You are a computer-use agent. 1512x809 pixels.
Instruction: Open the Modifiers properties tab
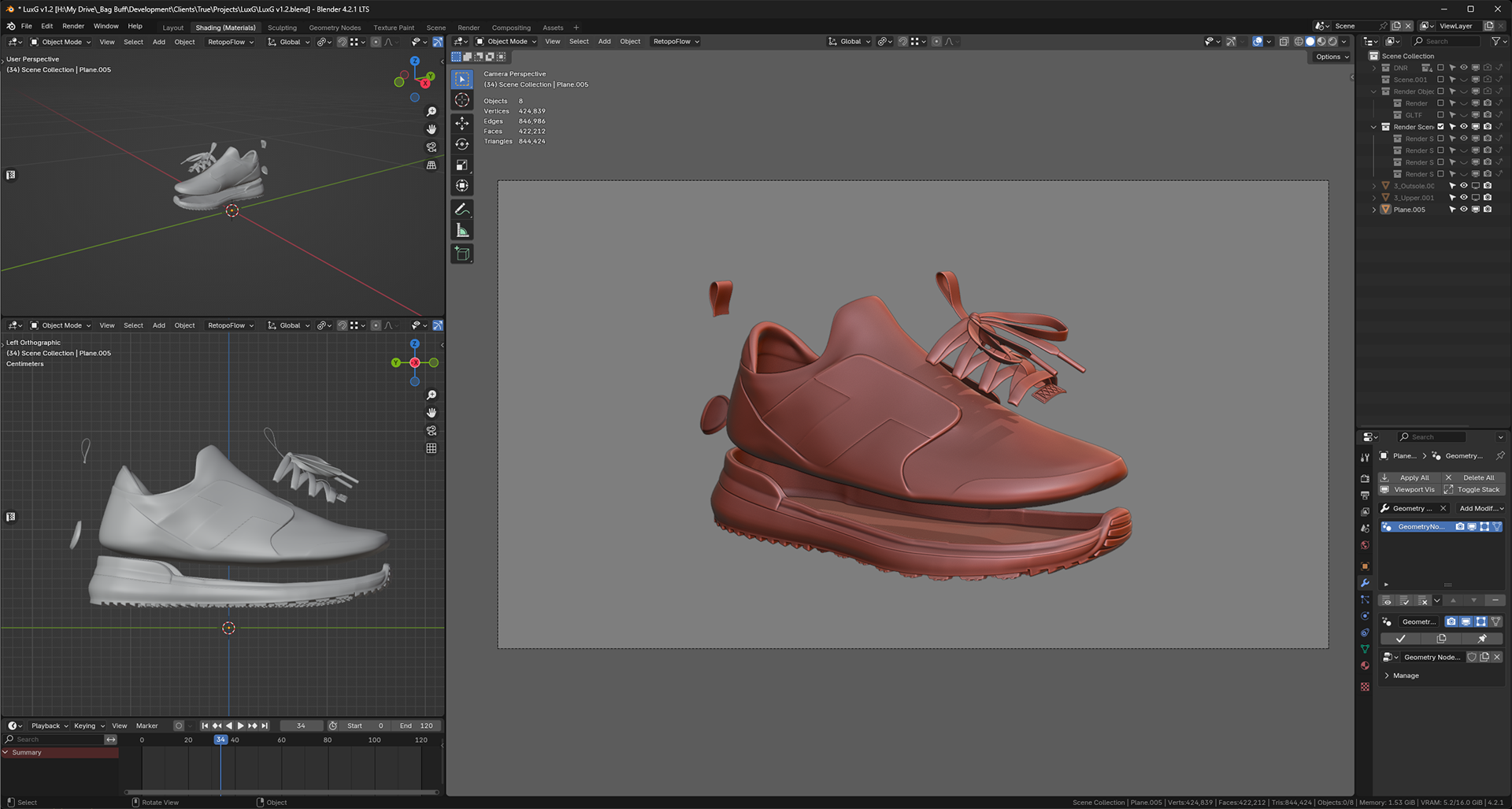click(x=1365, y=583)
